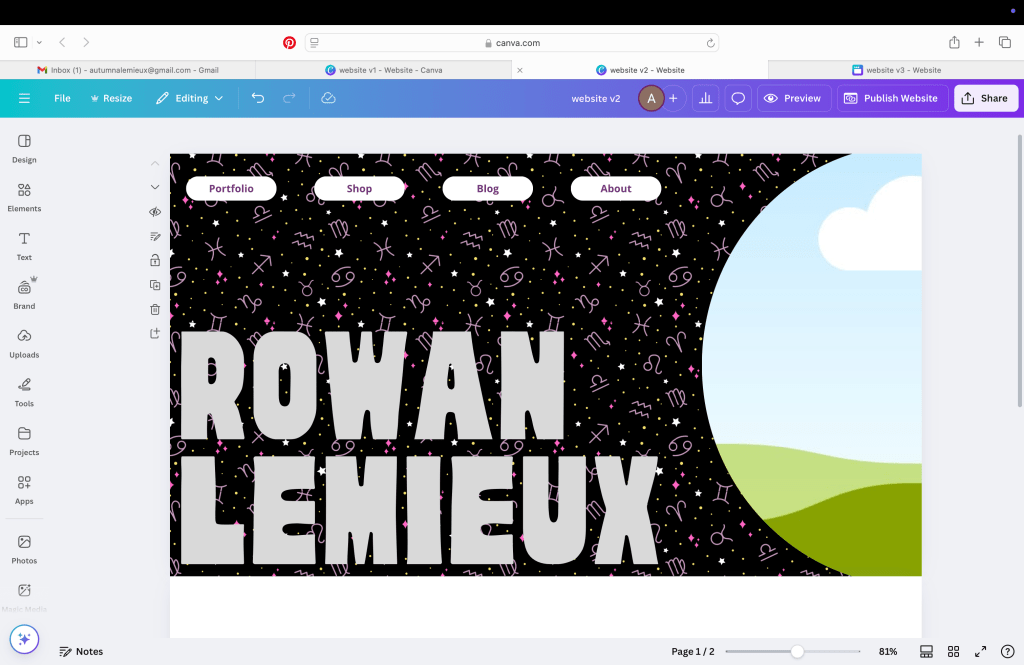This screenshot has height=665, width=1024.
Task: Open the Text tool panel
Action: tap(24, 245)
